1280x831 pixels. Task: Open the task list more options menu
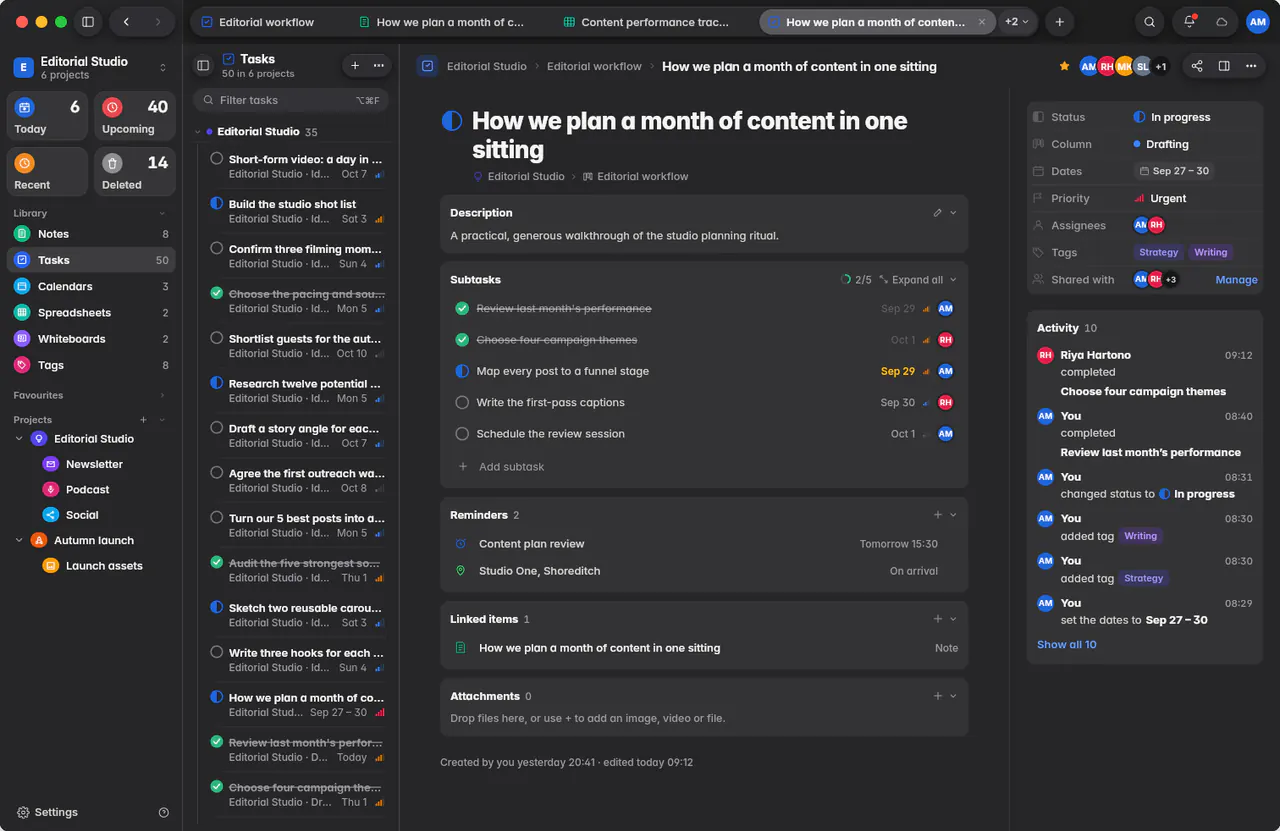(x=379, y=65)
